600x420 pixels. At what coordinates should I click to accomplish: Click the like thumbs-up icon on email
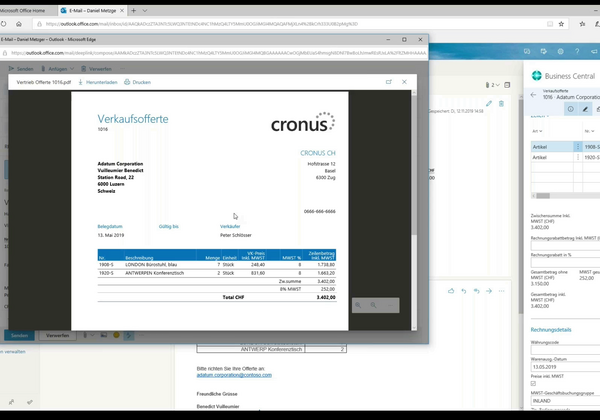tap(452, 290)
